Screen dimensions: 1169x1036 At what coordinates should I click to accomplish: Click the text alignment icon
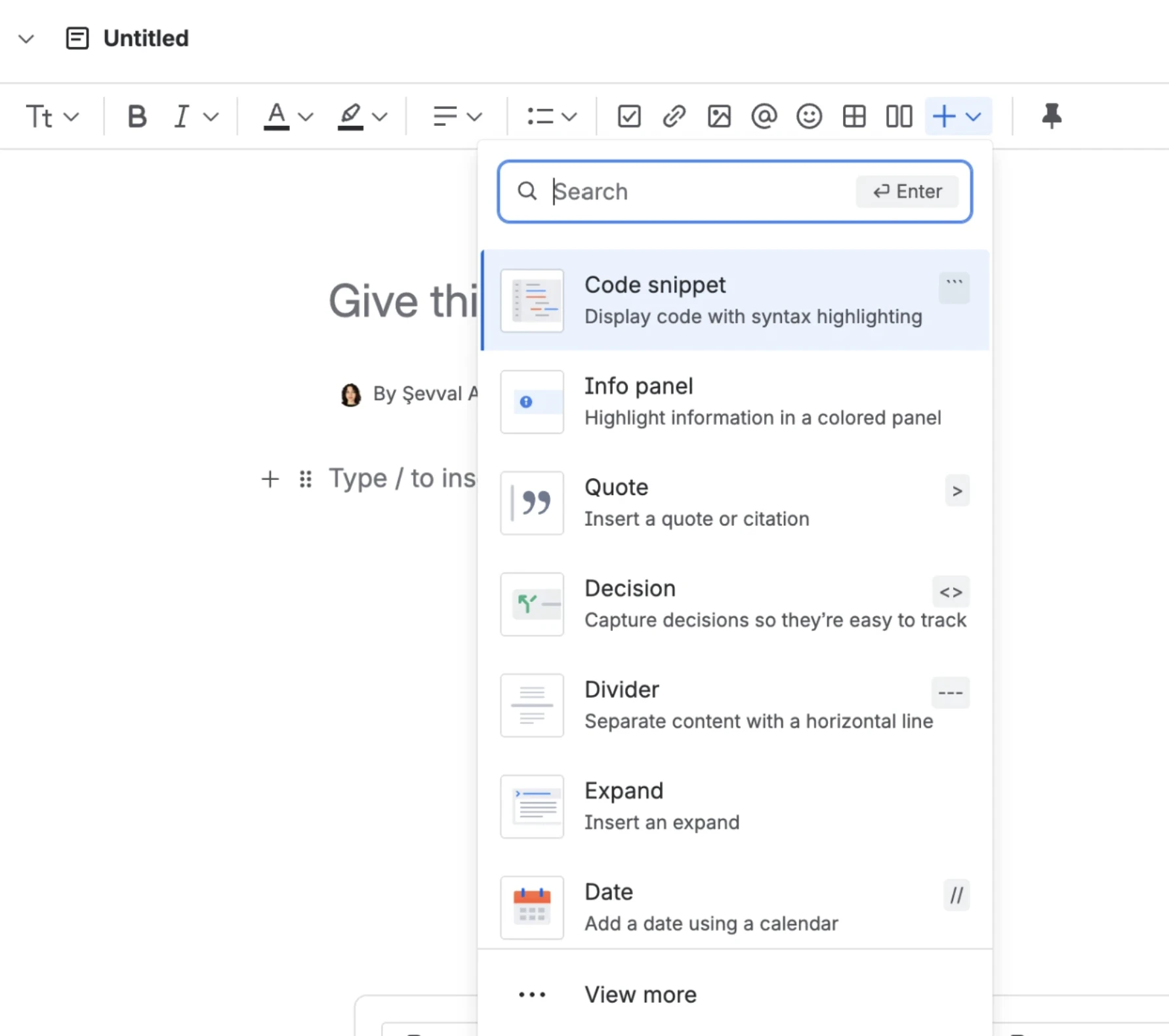pos(445,117)
